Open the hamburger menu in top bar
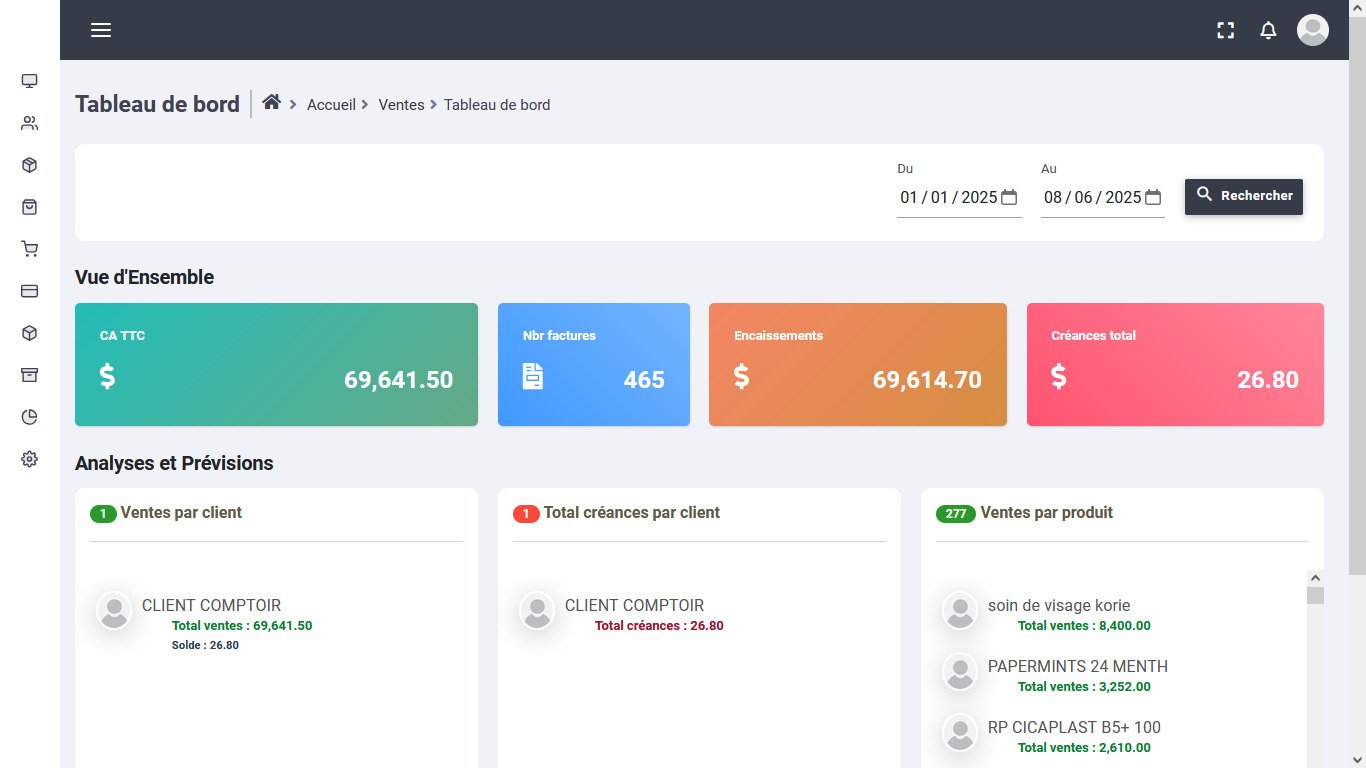Viewport: 1366px width, 768px height. (101, 30)
